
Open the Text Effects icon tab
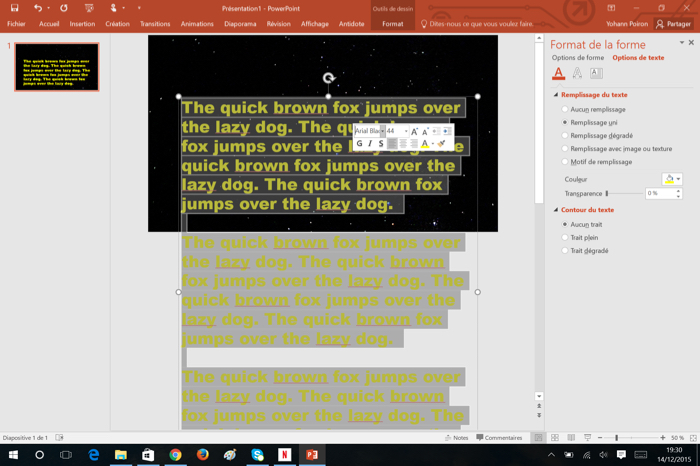[577, 73]
